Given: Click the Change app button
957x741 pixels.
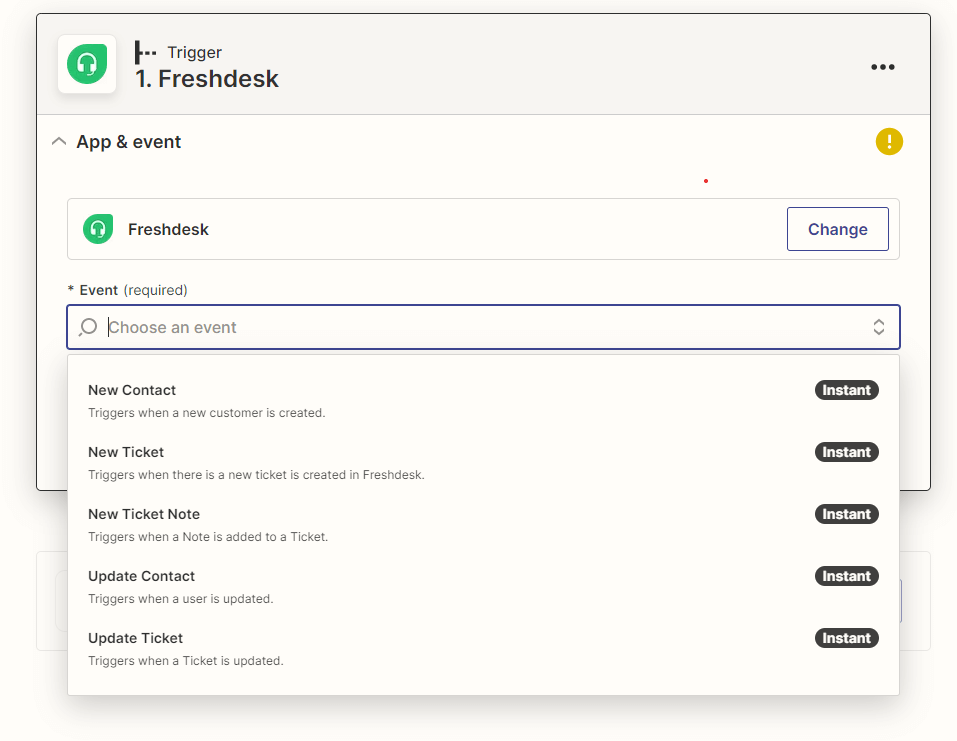Looking at the screenshot, I should (x=837, y=229).
